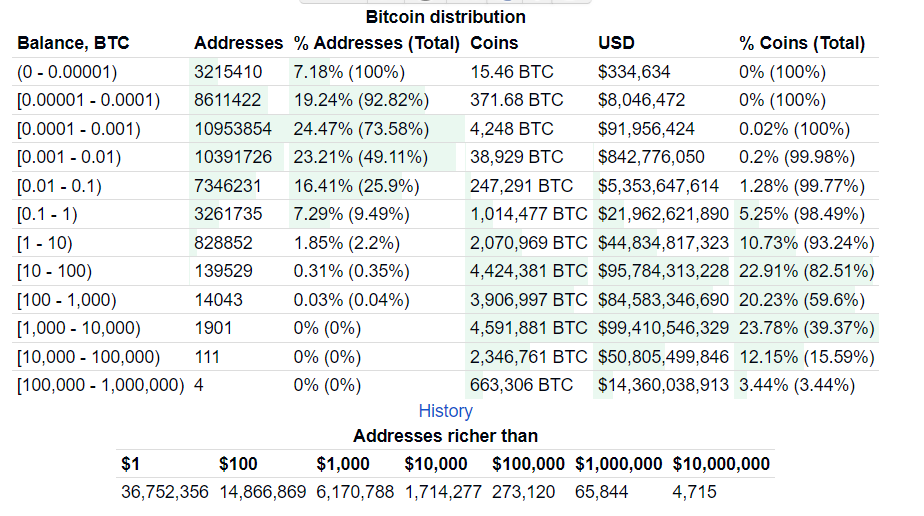
Task: Click the "% Coins (Total)" column header
Action: pyautogui.click(x=802, y=43)
